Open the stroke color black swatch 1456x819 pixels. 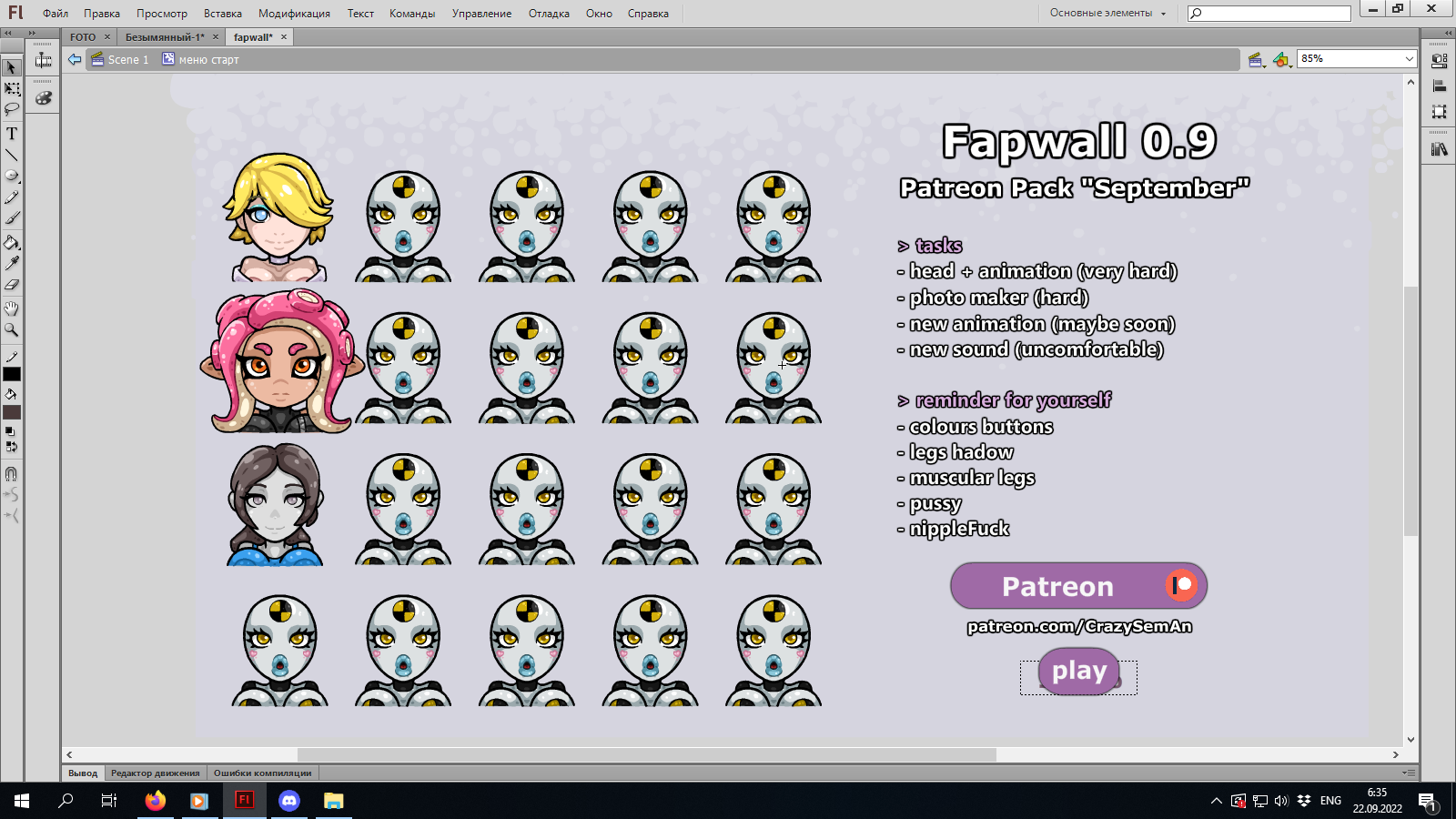coord(12,375)
